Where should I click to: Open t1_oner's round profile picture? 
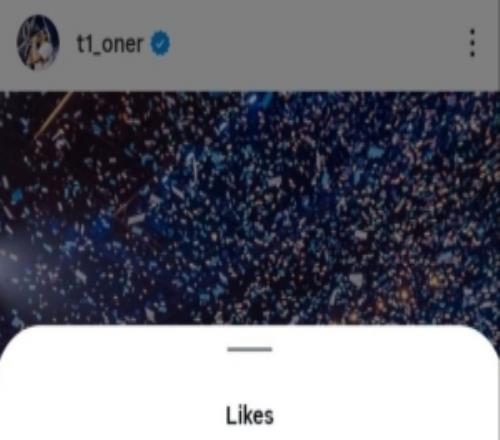pos(38,42)
